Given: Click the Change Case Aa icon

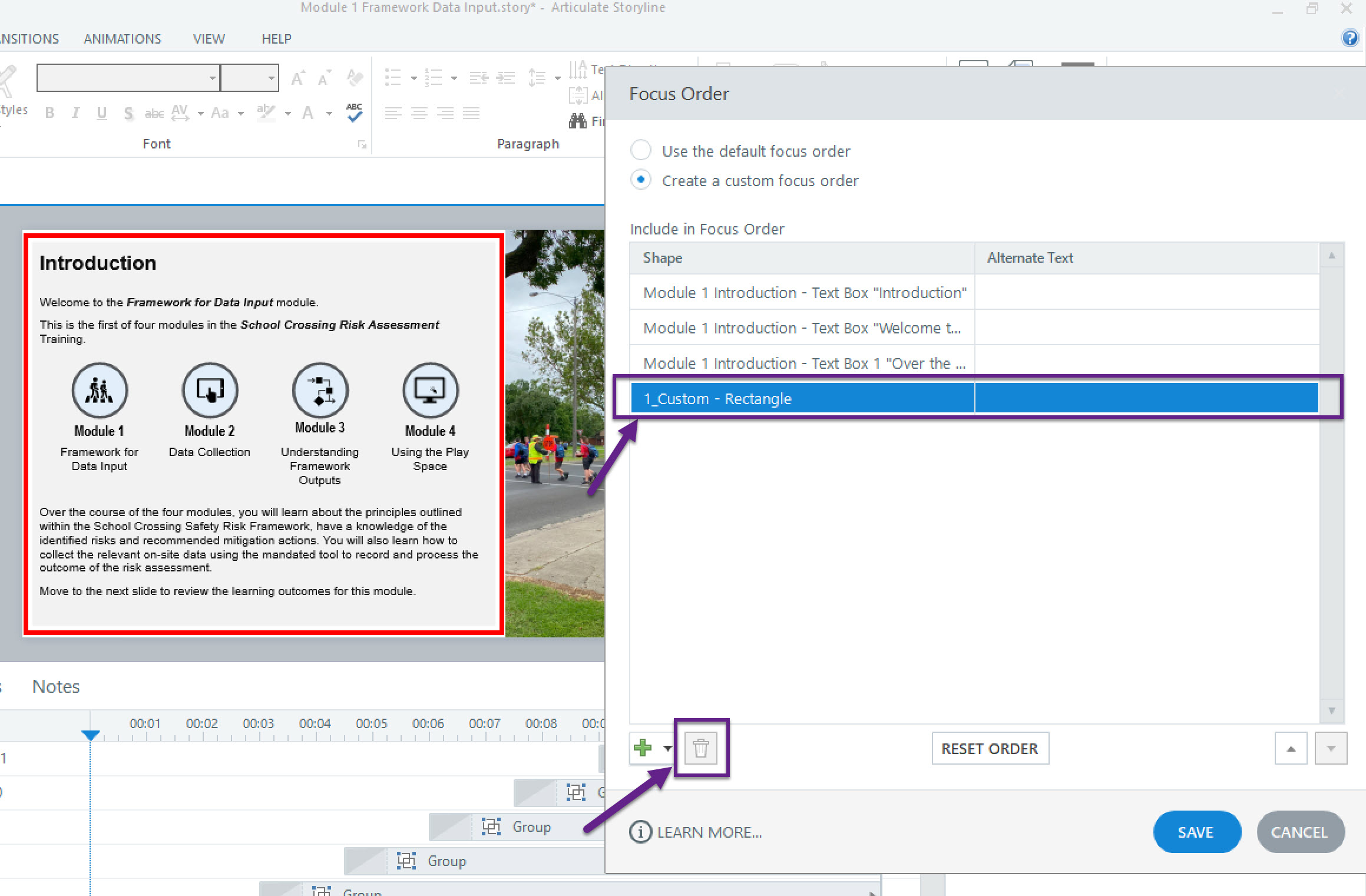Looking at the screenshot, I should tap(220, 113).
